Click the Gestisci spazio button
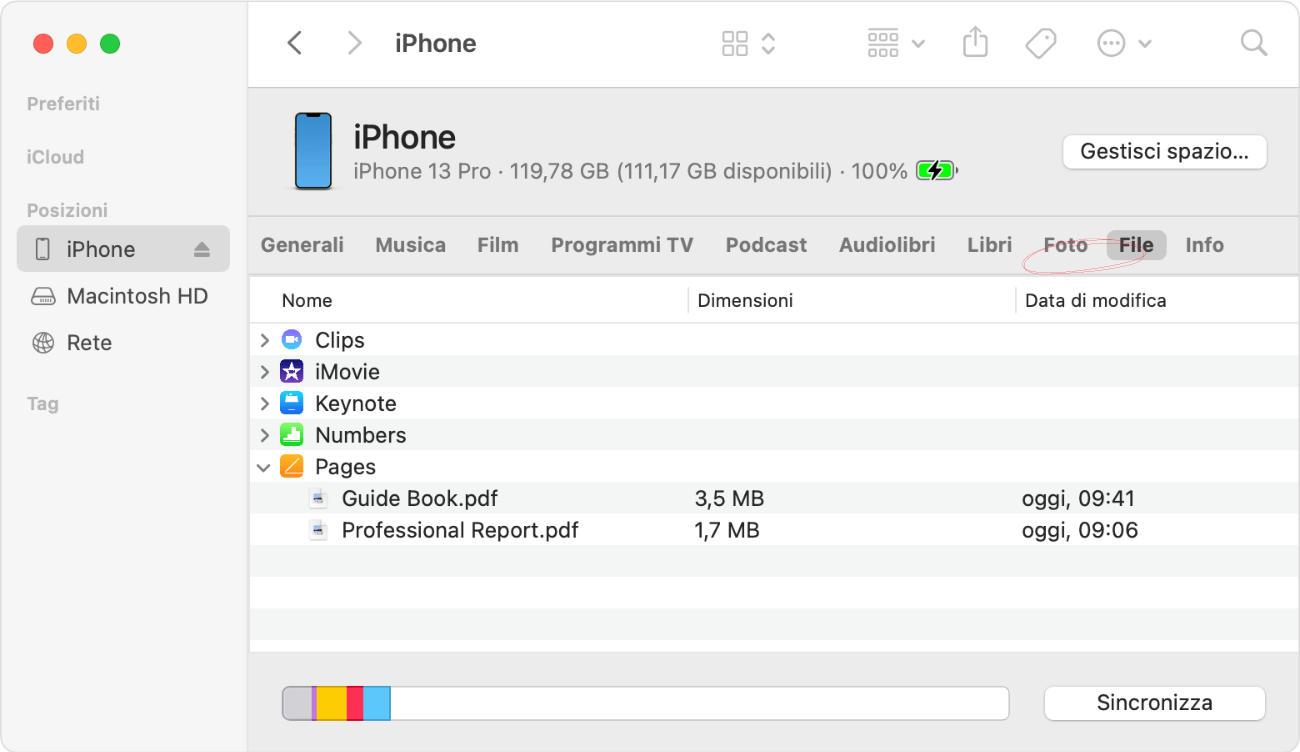Image resolution: width=1300 pixels, height=752 pixels. pyautogui.click(x=1163, y=152)
